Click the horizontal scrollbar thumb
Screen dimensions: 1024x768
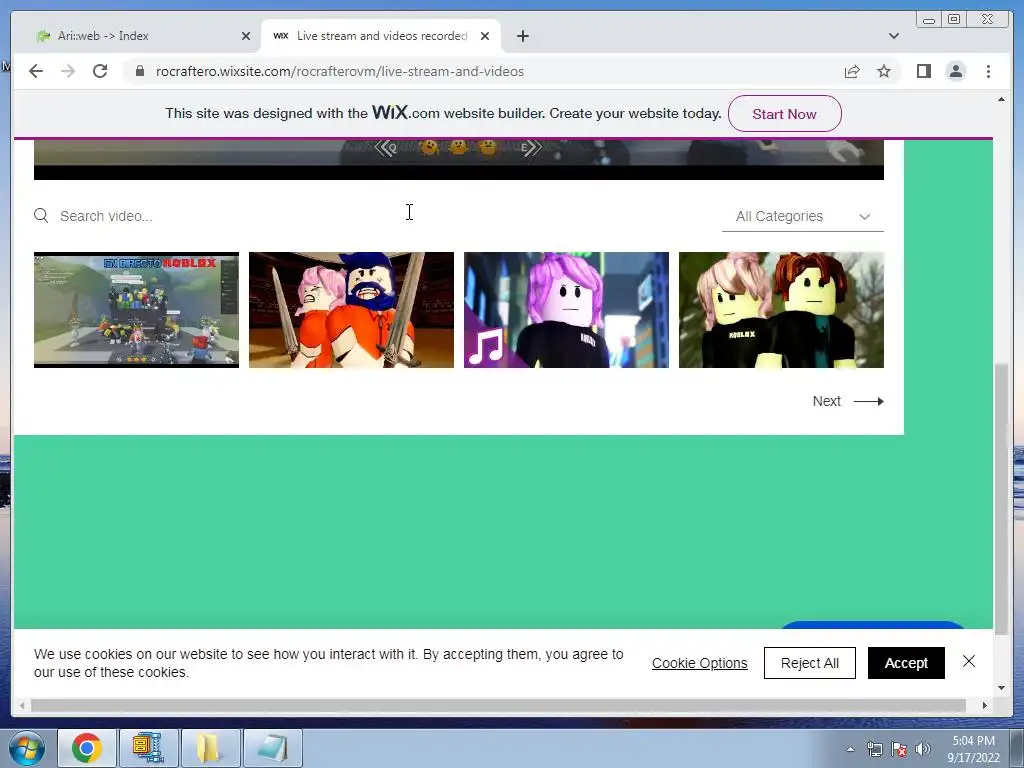point(498,705)
